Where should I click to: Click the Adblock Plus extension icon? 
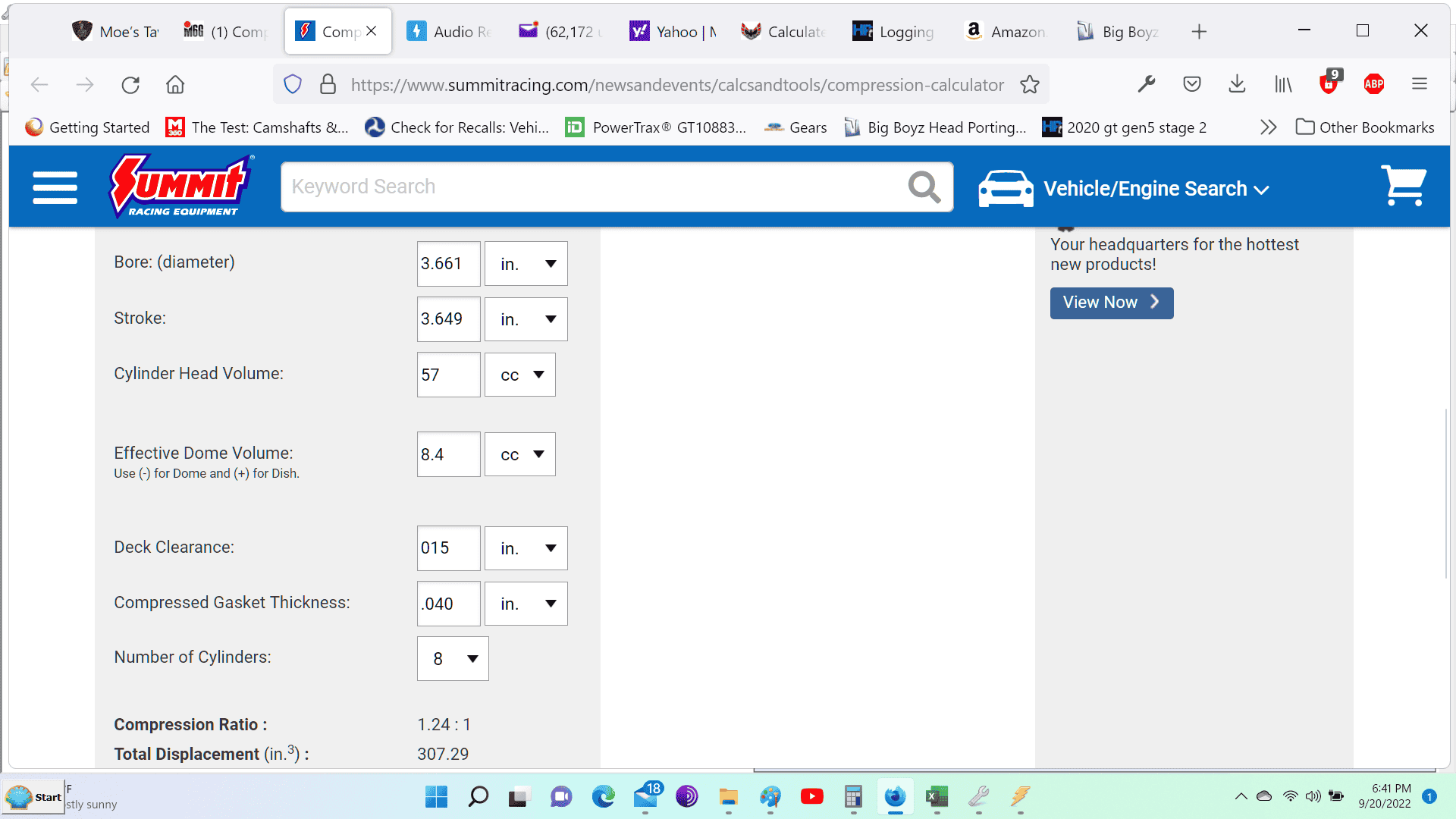[1373, 84]
